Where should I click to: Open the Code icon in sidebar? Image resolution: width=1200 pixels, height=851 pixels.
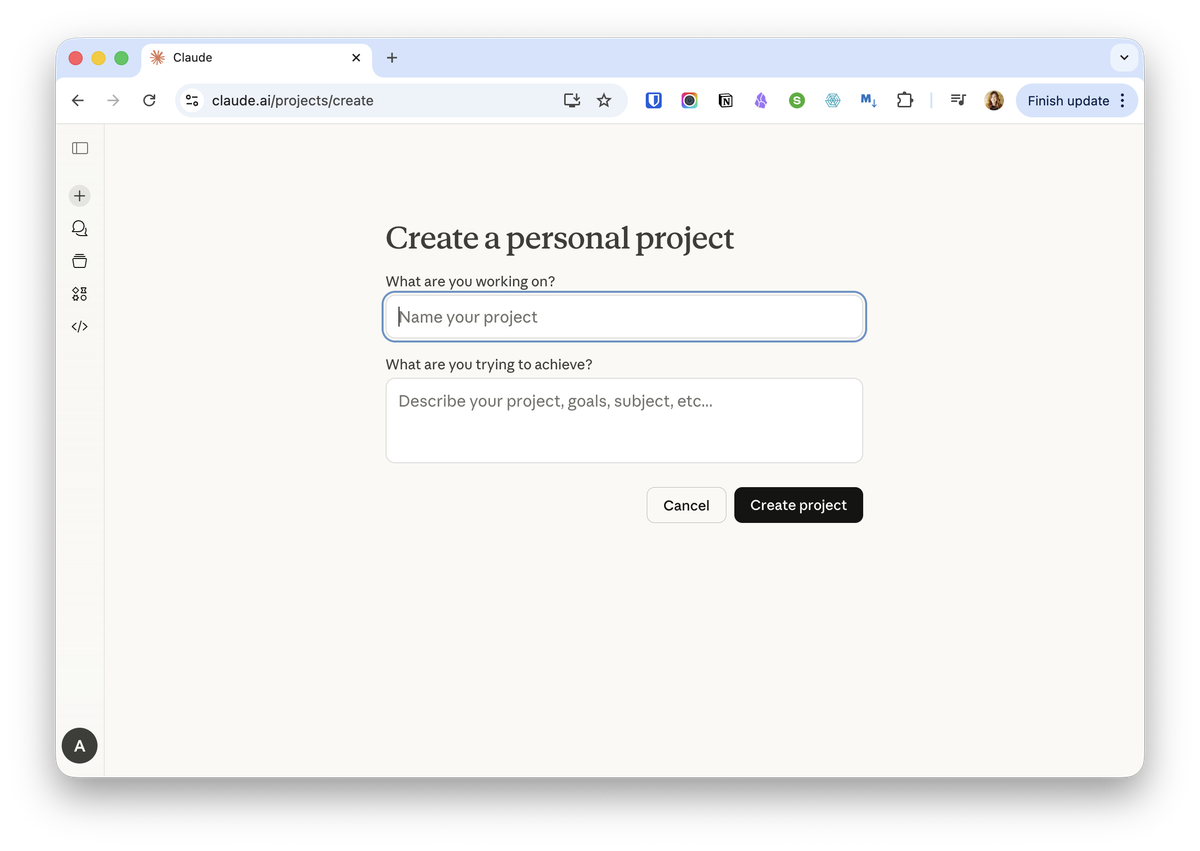pos(80,326)
